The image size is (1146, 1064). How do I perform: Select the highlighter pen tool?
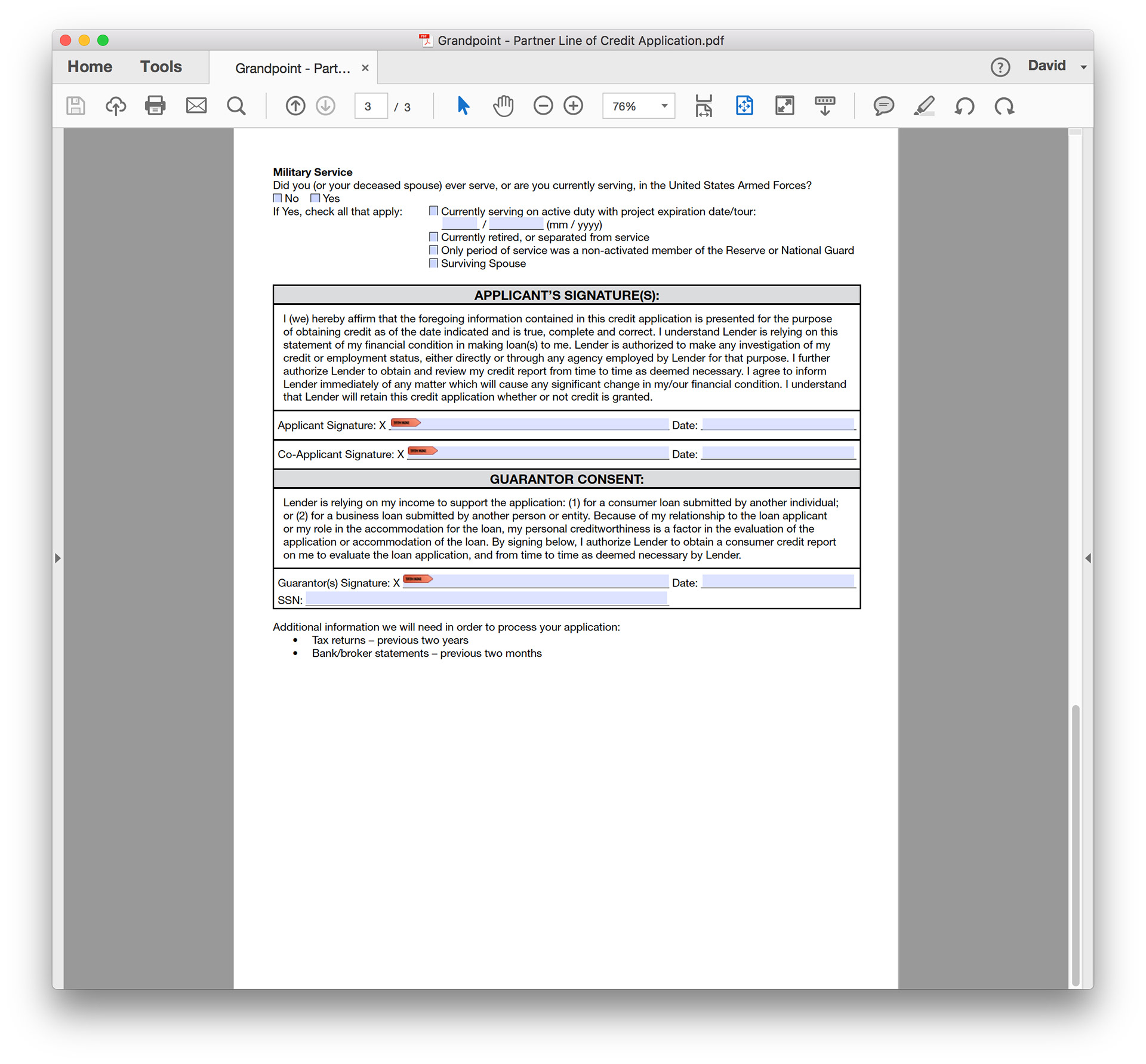pyautogui.click(x=924, y=106)
